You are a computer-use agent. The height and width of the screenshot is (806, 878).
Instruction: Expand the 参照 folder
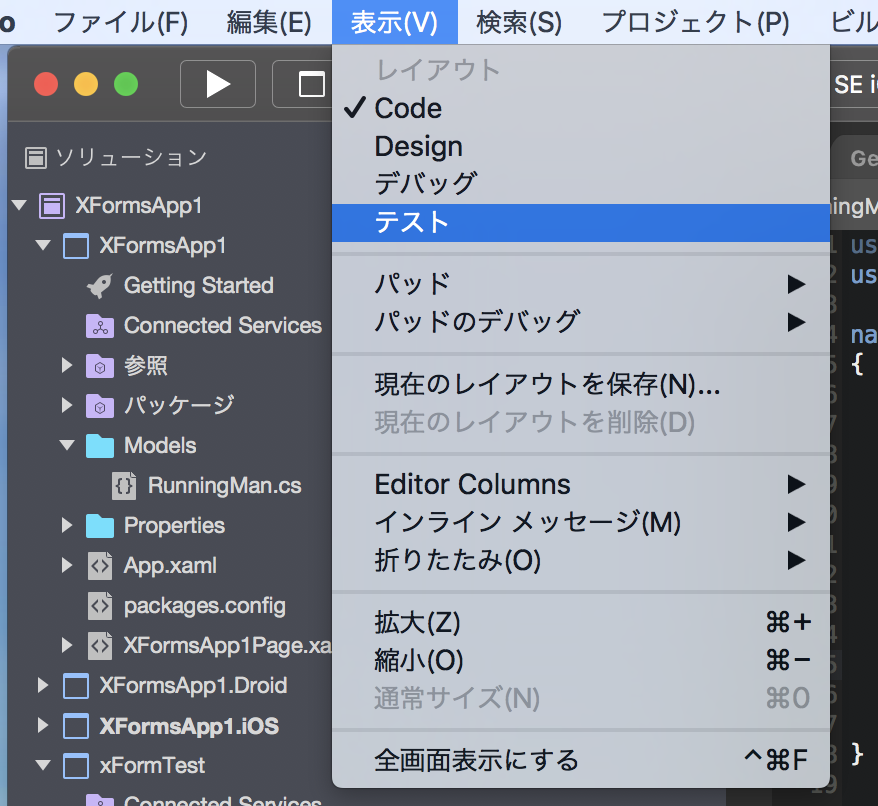[67, 366]
